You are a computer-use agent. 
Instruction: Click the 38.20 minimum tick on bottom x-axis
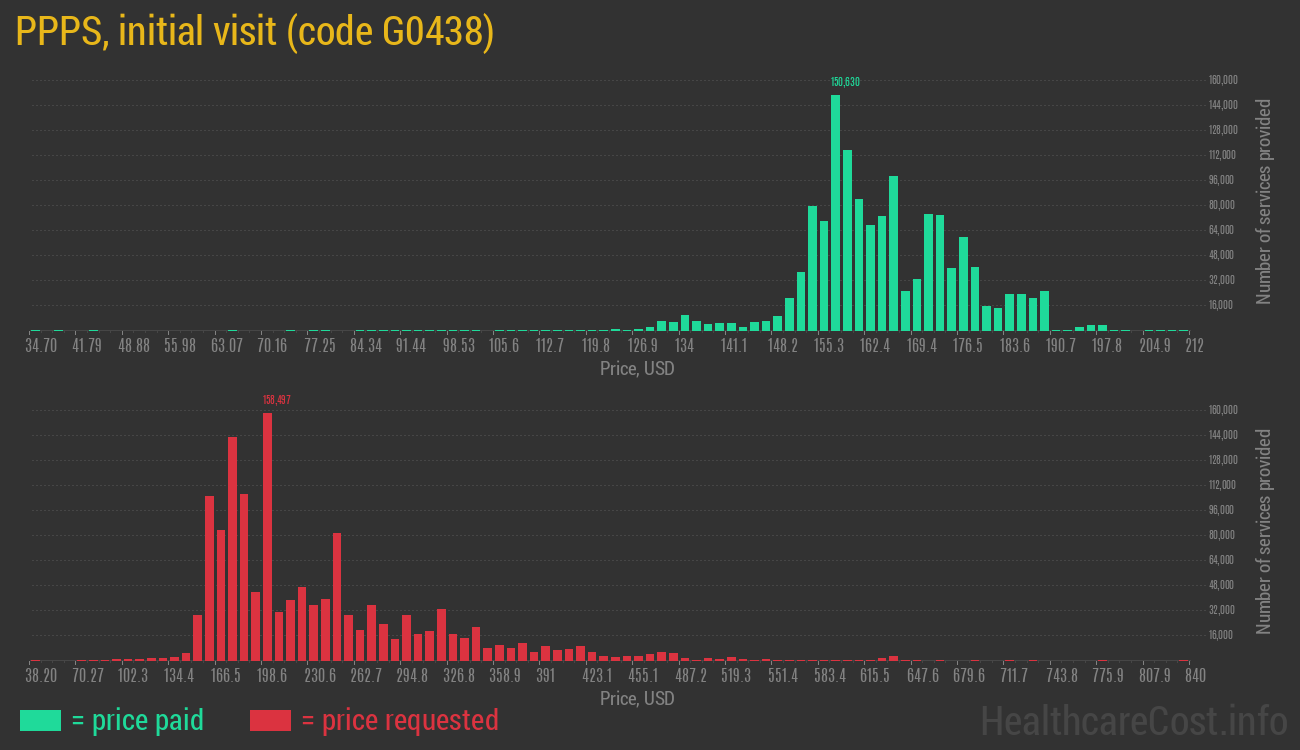41,676
